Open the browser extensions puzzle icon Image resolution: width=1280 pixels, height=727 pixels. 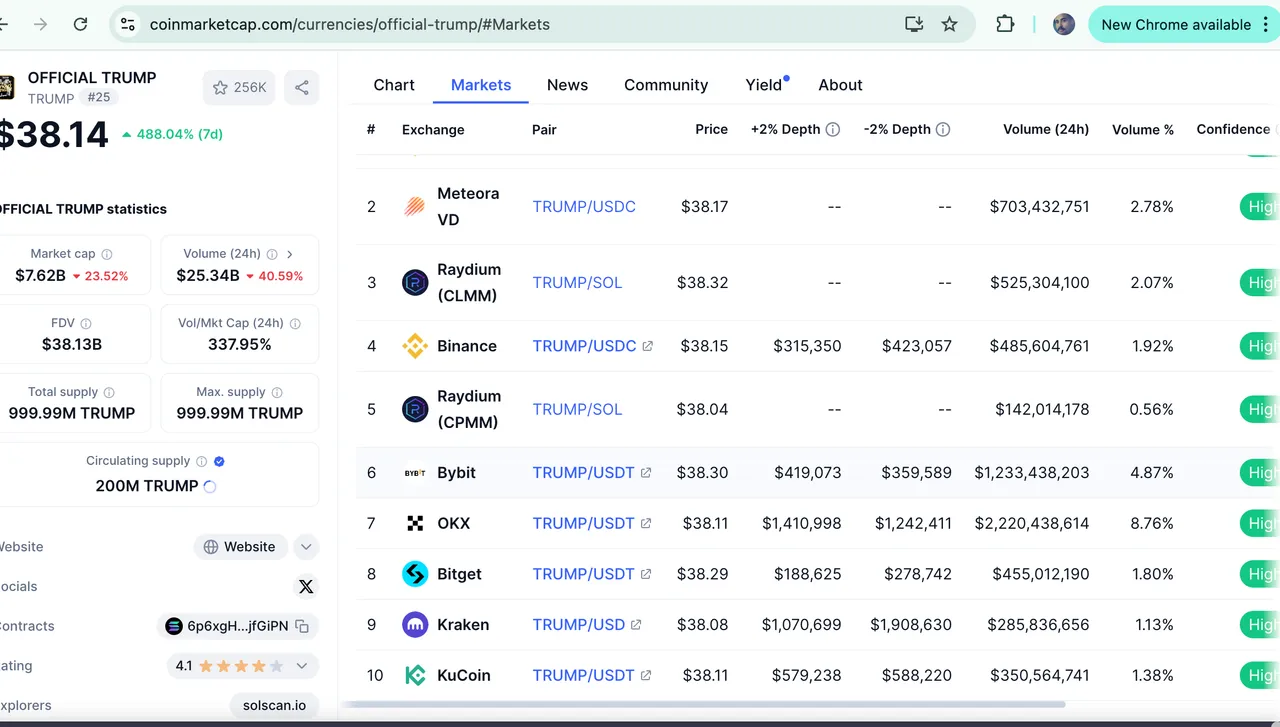[x=1005, y=24]
